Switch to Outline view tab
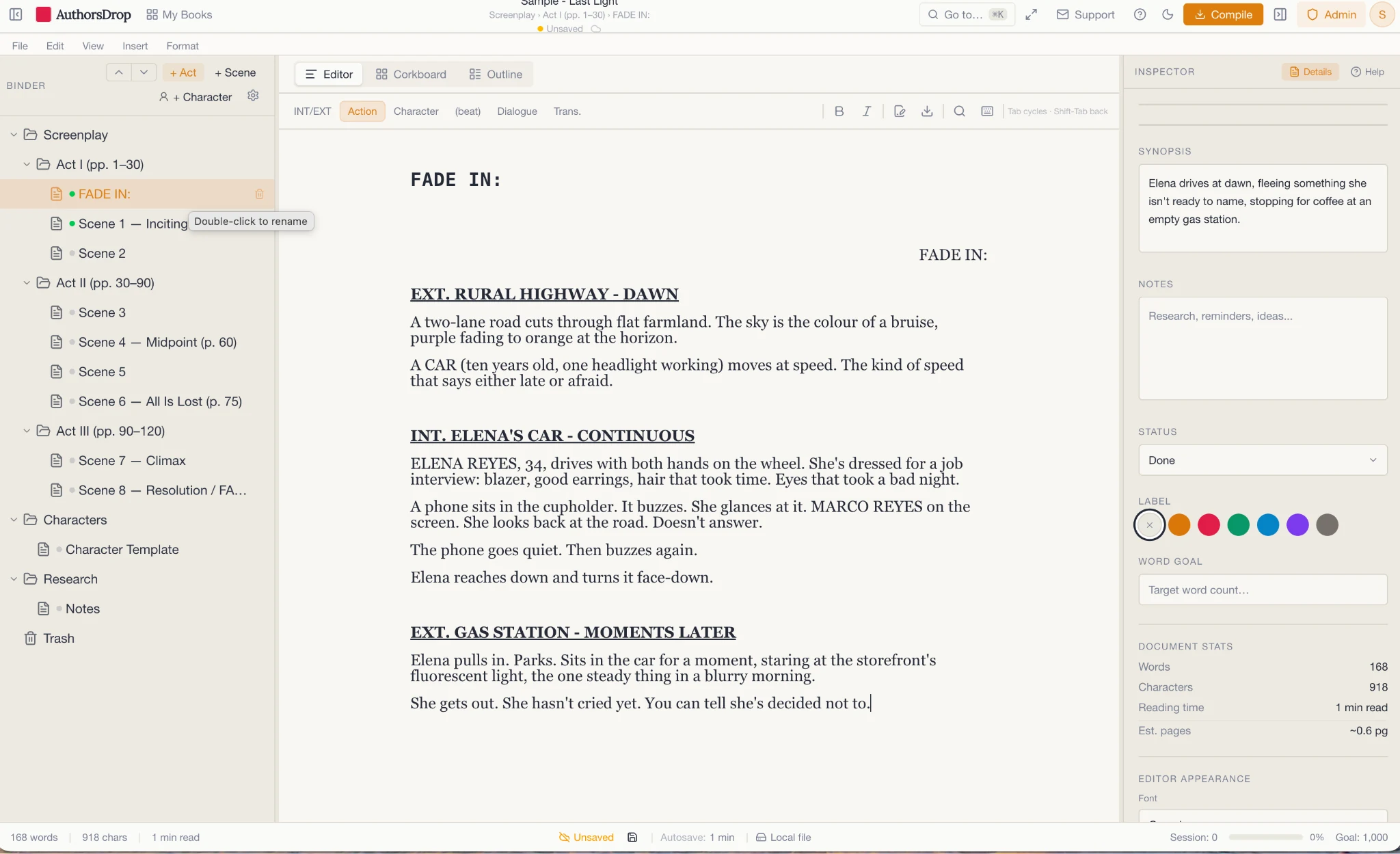The width and height of the screenshot is (1400, 854). click(x=496, y=74)
